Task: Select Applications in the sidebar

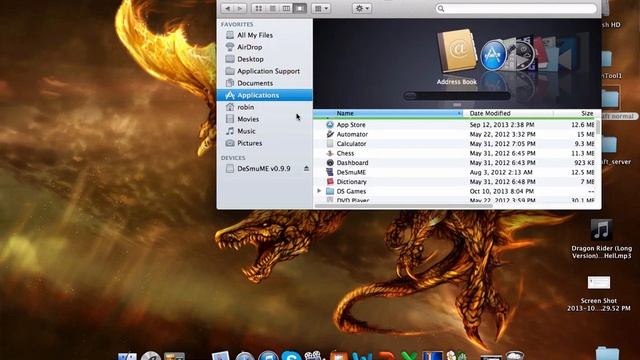Action: click(264, 95)
